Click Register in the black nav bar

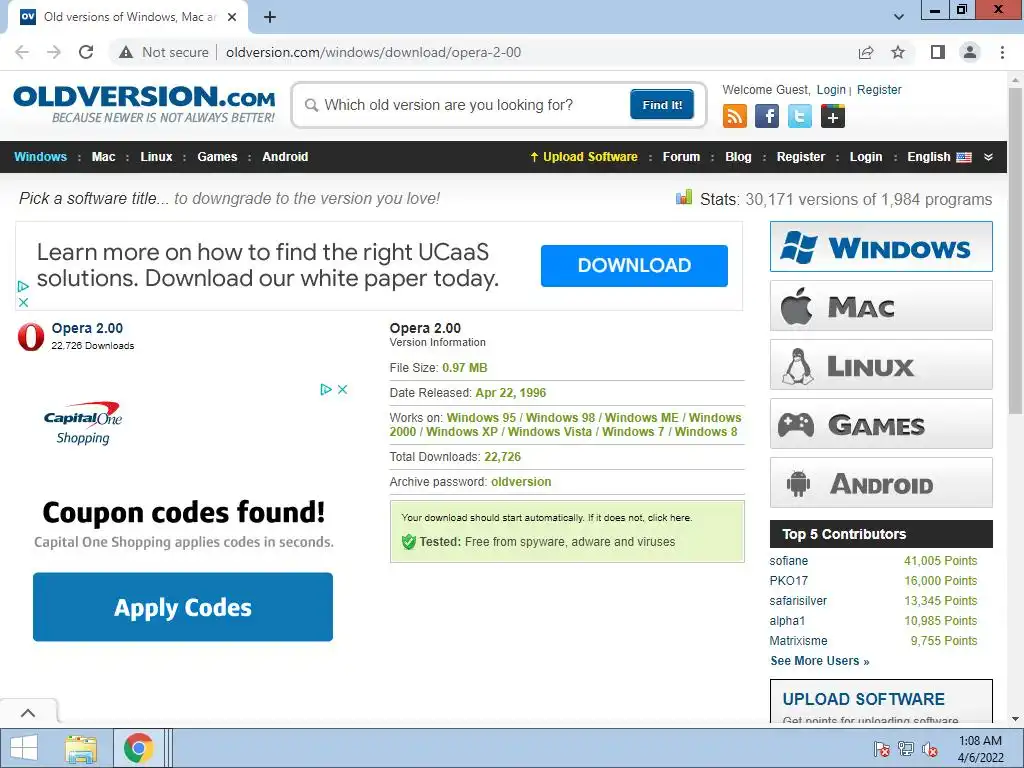[x=801, y=157]
